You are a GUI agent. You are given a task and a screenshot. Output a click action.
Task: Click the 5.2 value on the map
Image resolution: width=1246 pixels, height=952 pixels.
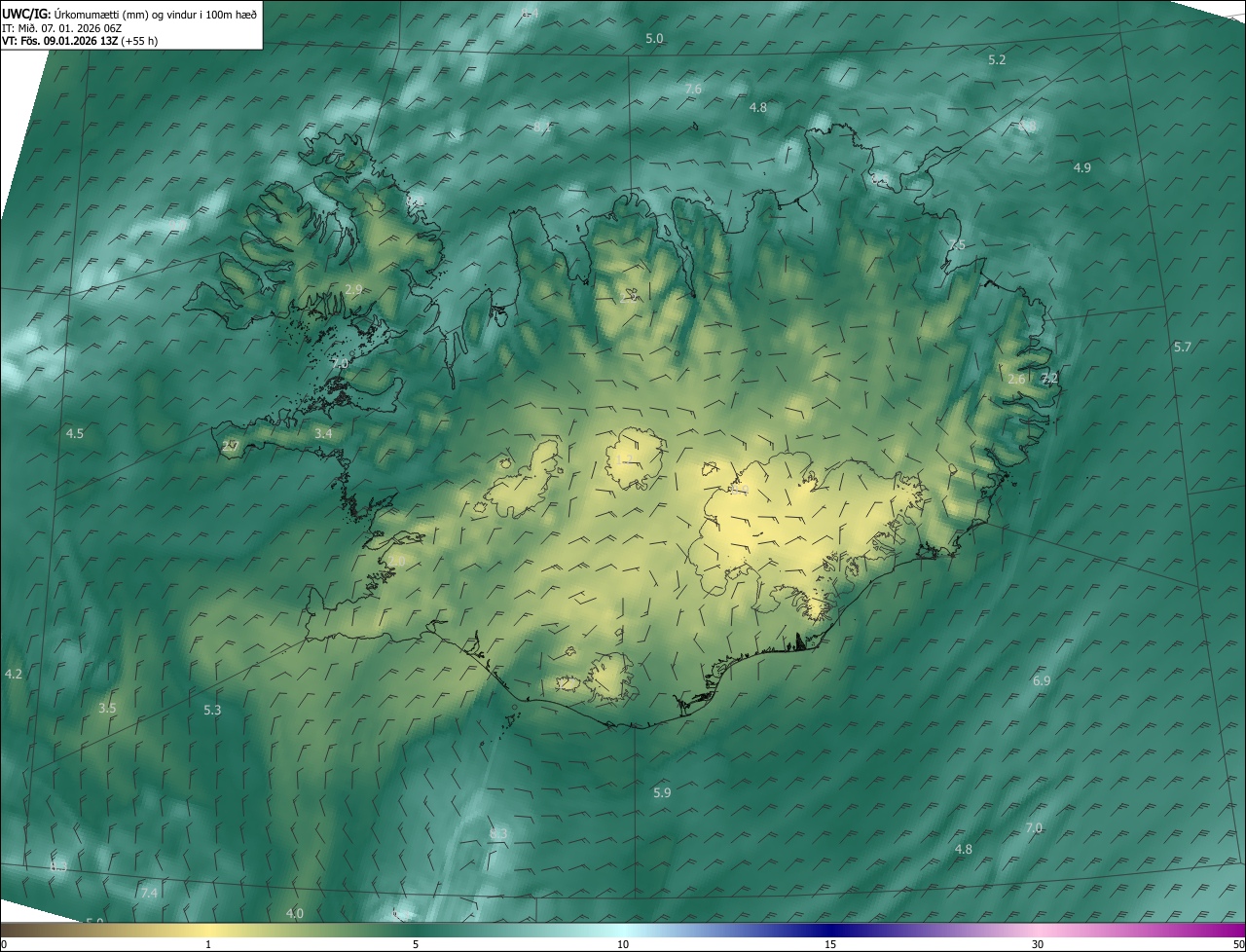997,60
